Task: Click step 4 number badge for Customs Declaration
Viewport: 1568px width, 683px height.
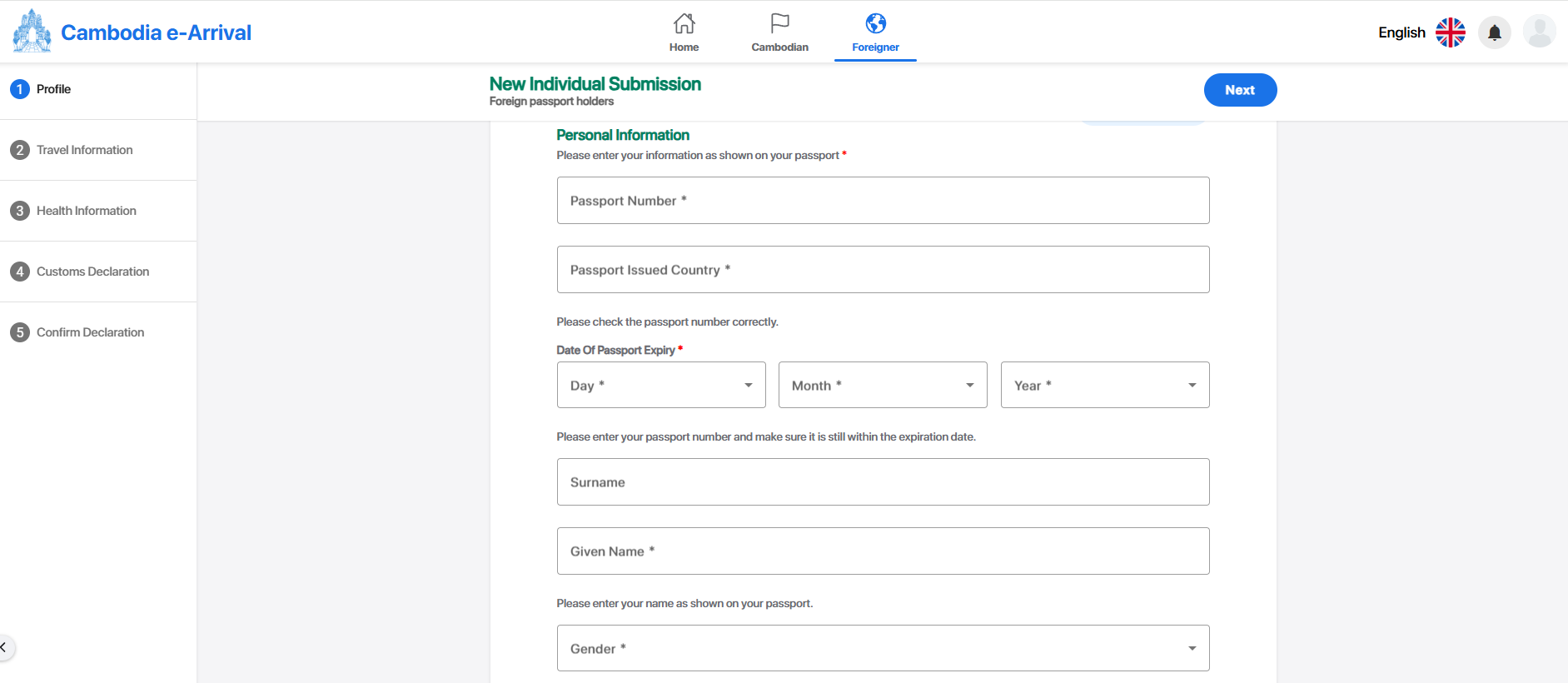Action: [20, 272]
